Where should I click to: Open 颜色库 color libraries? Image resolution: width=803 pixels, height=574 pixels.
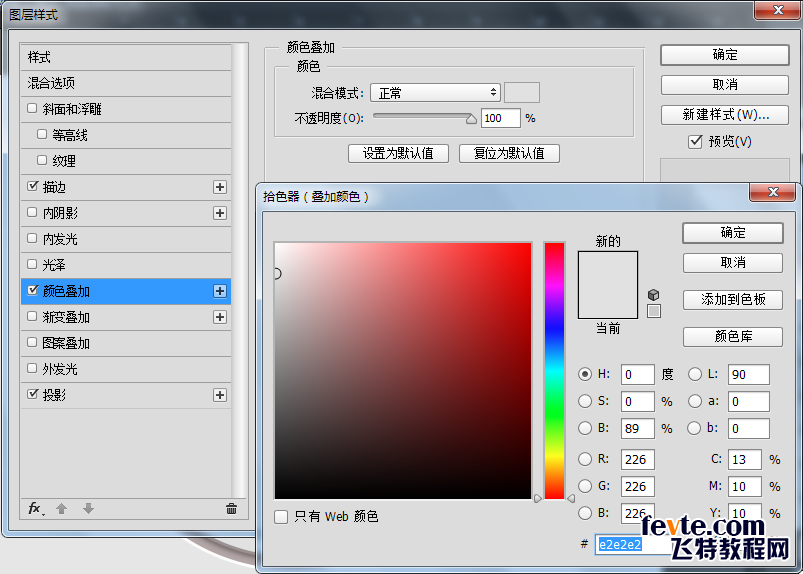point(733,336)
